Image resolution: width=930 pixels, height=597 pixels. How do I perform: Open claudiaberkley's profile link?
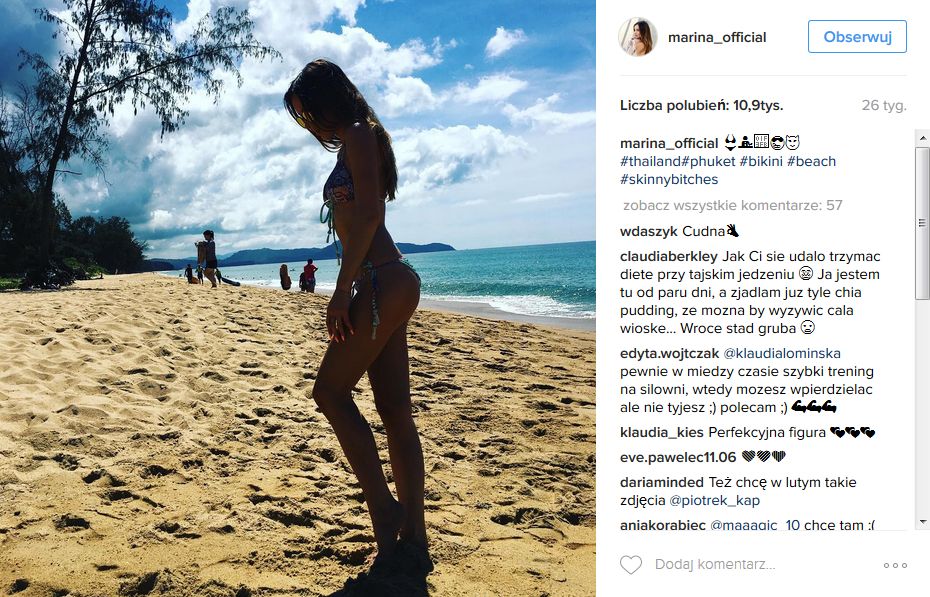[668, 257]
